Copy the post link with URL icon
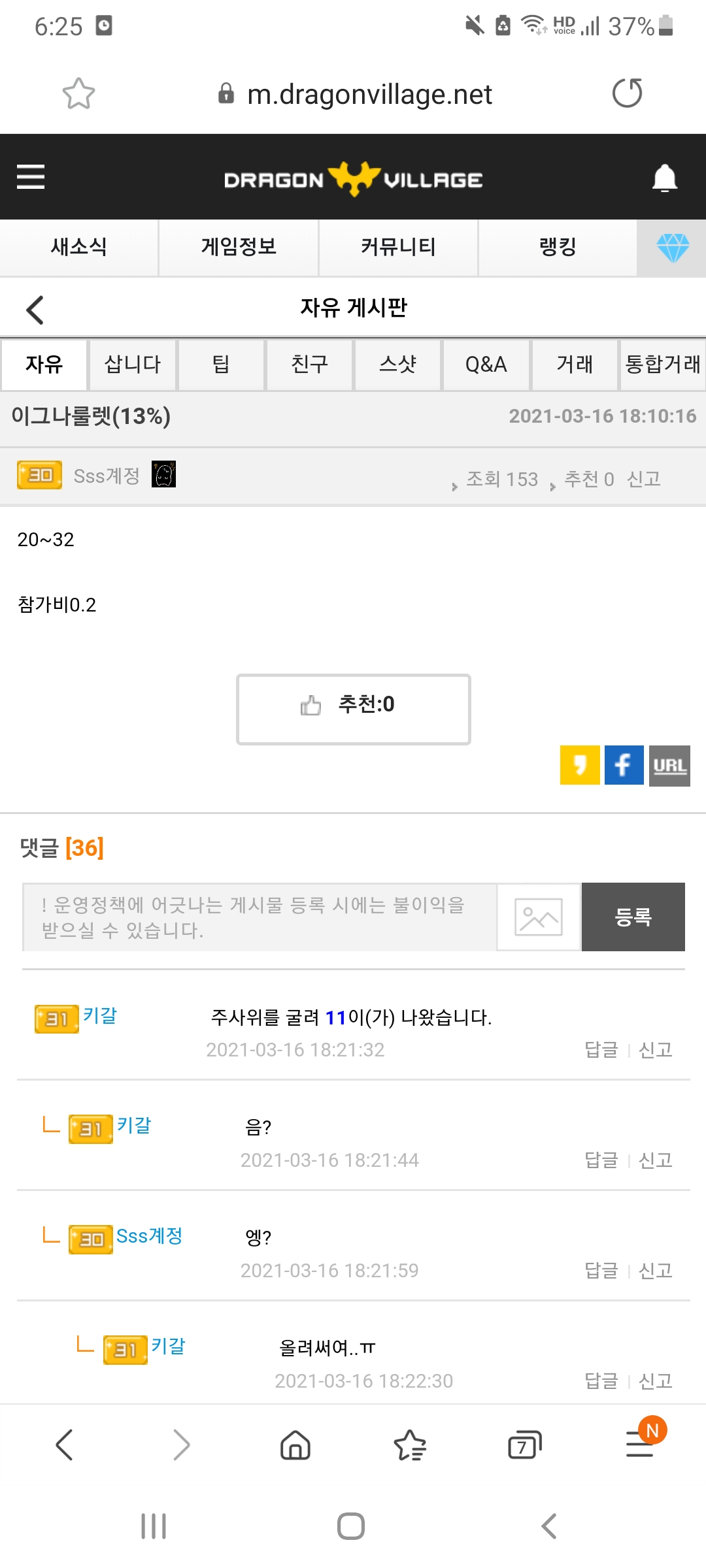This screenshot has height=1568, width=706. [x=669, y=766]
